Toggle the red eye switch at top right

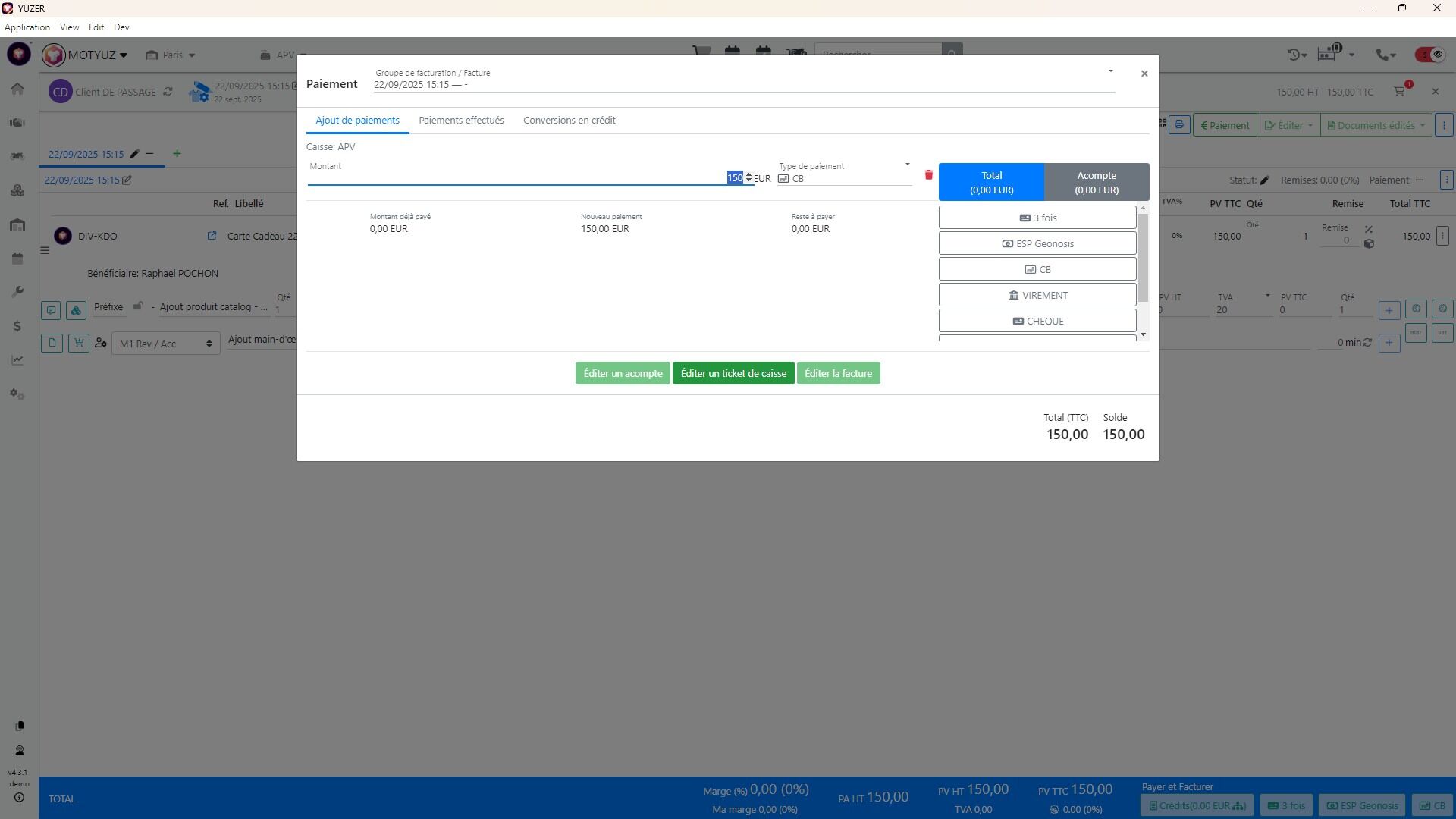pos(1430,55)
